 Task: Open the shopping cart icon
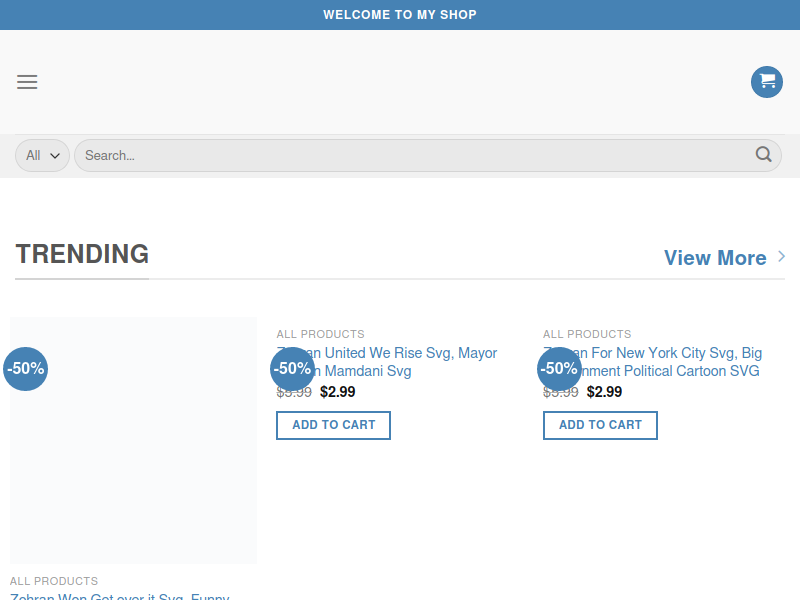[767, 82]
